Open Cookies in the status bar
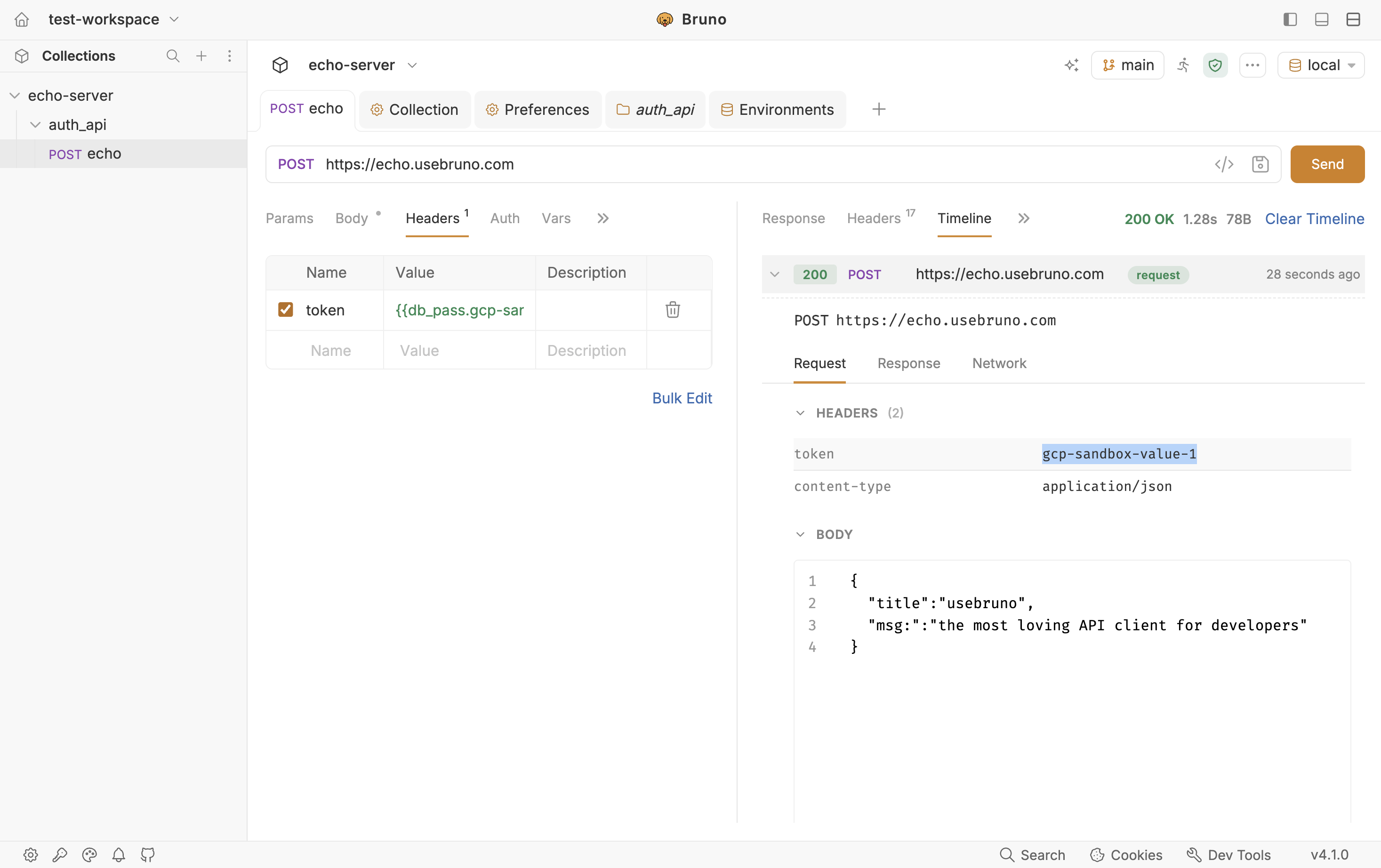1381x868 pixels. coord(1126,855)
